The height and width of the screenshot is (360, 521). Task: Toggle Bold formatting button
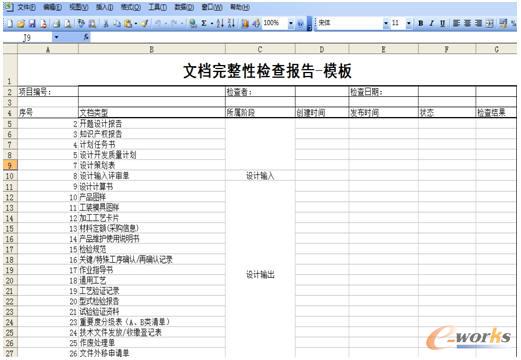coord(421,23)
